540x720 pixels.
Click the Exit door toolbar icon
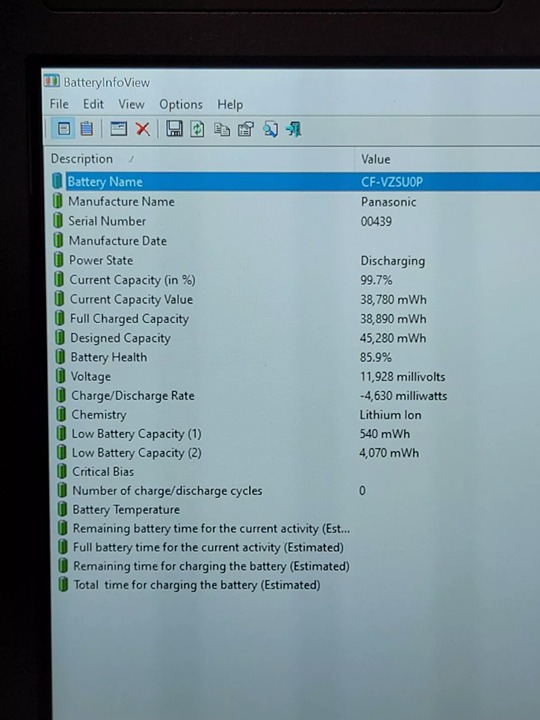click(x=294, y=129)
